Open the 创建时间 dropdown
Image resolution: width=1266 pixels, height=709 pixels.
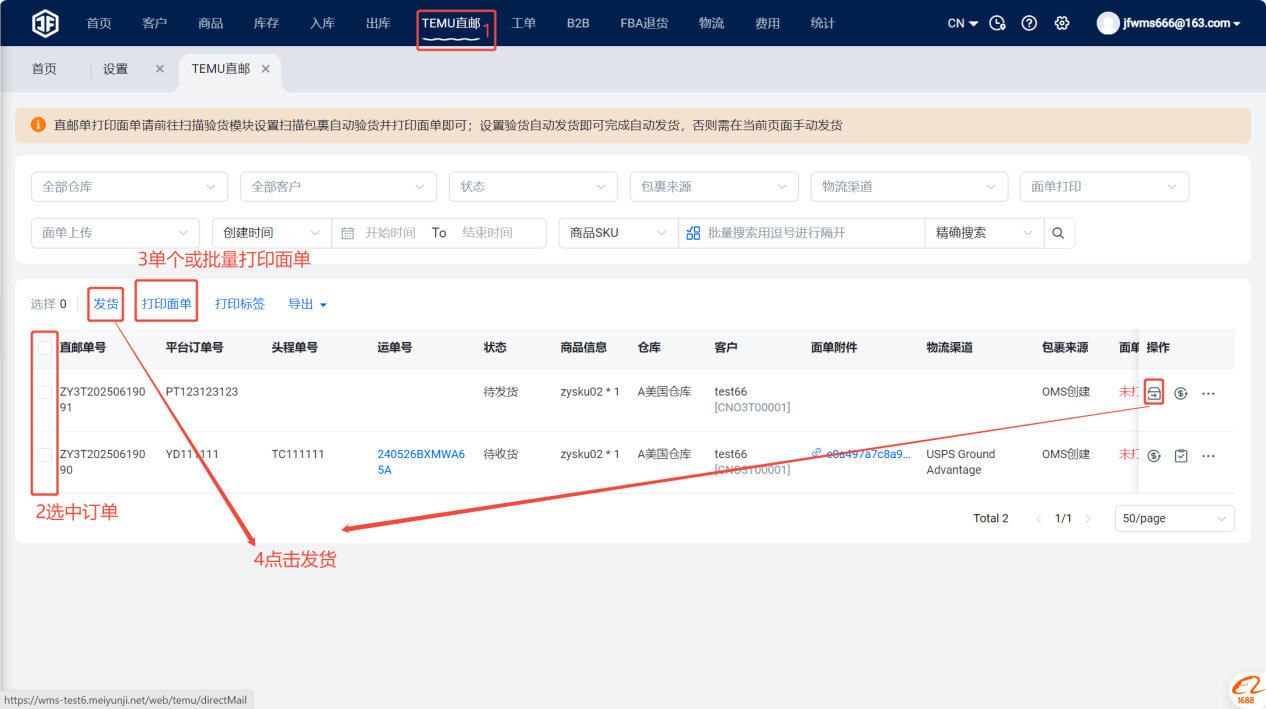pyautogui.click(x=271, y=233)
